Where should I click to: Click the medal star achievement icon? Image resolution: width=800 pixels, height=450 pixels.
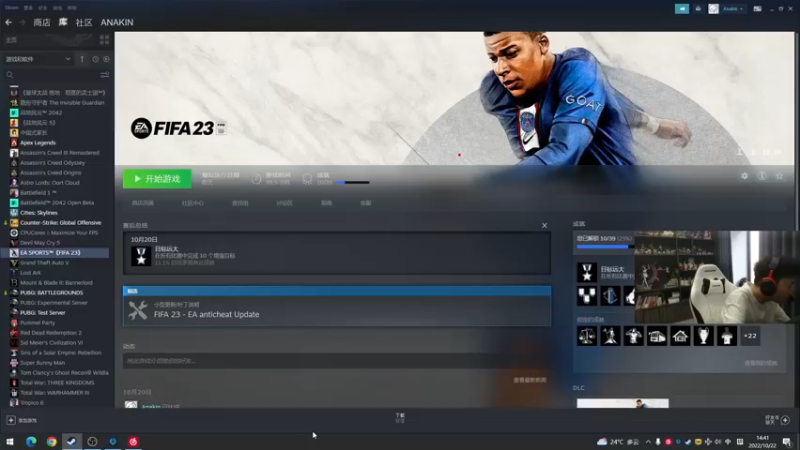tap(587, 272)
